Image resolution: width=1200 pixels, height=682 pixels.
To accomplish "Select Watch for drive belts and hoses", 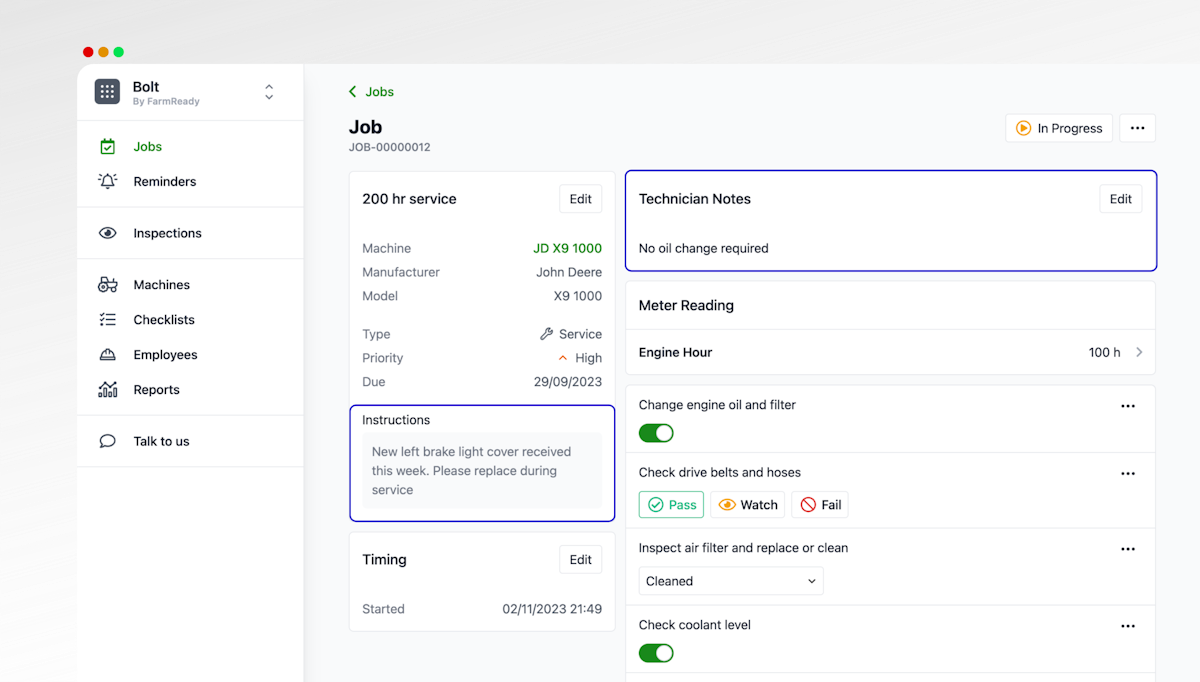I will point(748,505).
